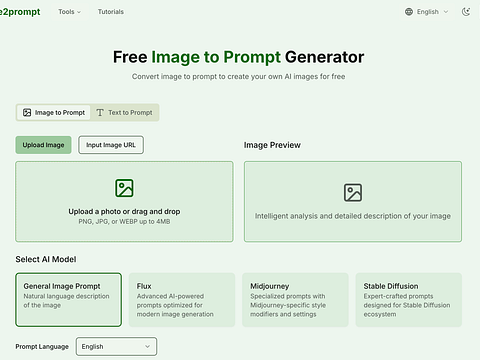Switch to the Image to Prompt tab
Image resolution: width=480 pixels, height=360 pixels.
click(54, 113)
